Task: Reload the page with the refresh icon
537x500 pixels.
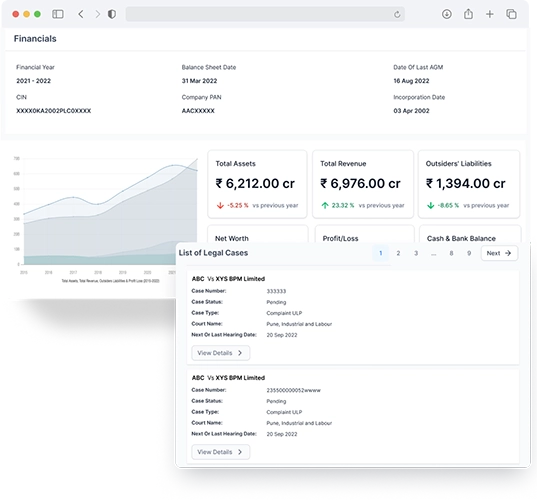Action: 397,14
